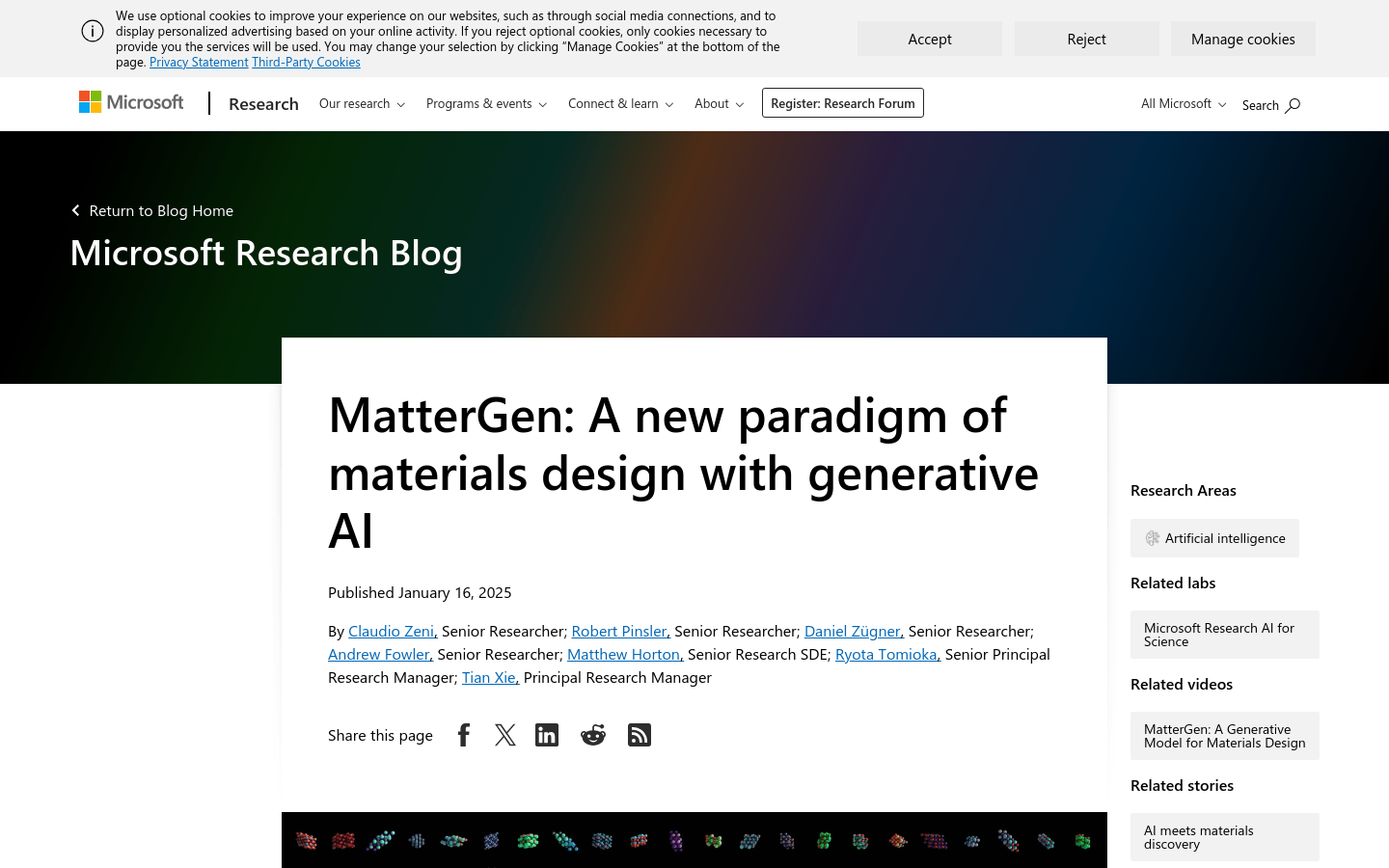Expand the Programs & events menu
Image resolution: width=1389 pixels, height=868 pixels.
[x=486, y=103]
